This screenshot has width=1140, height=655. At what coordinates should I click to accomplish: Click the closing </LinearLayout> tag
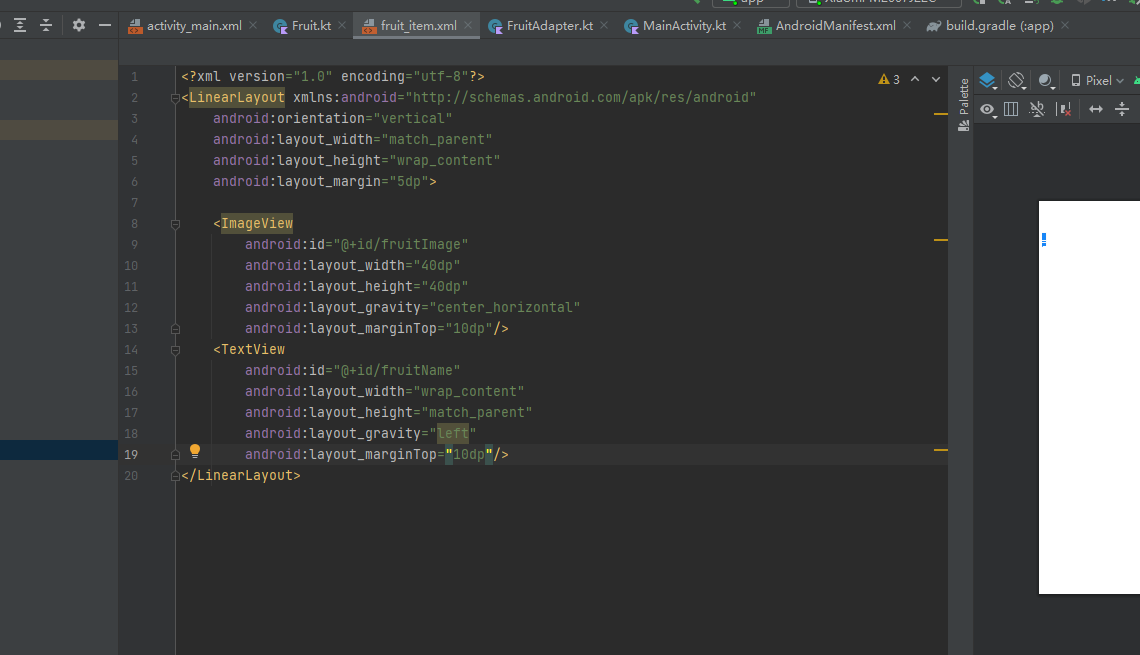pyautogui.click(x=241, y=475)
